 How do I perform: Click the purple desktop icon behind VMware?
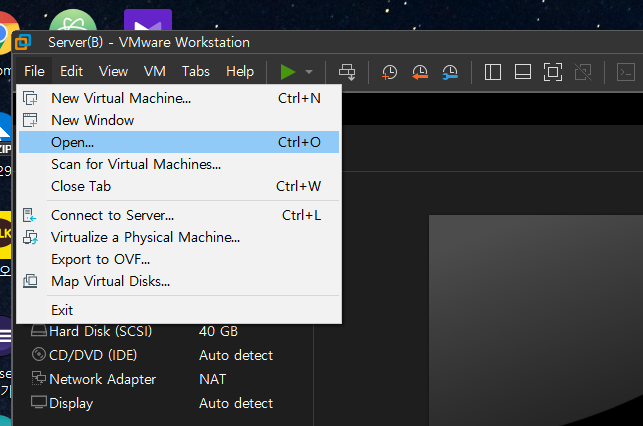[x=148, y=20]
